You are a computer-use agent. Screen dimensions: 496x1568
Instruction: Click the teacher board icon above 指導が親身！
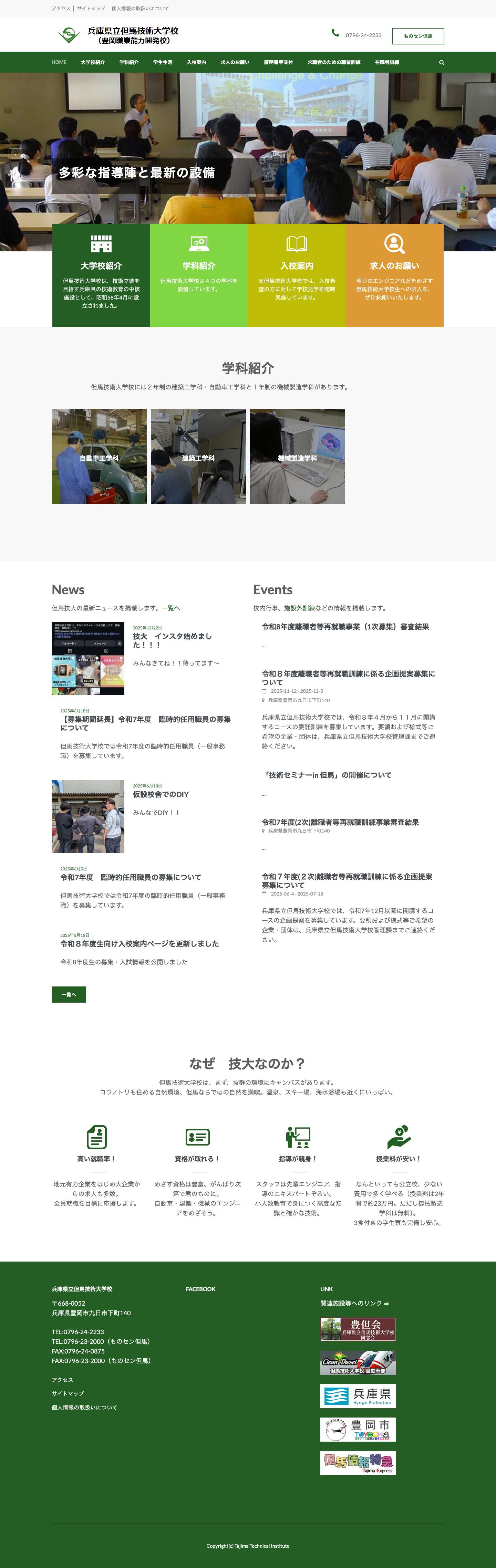[x=298, y=1137]
